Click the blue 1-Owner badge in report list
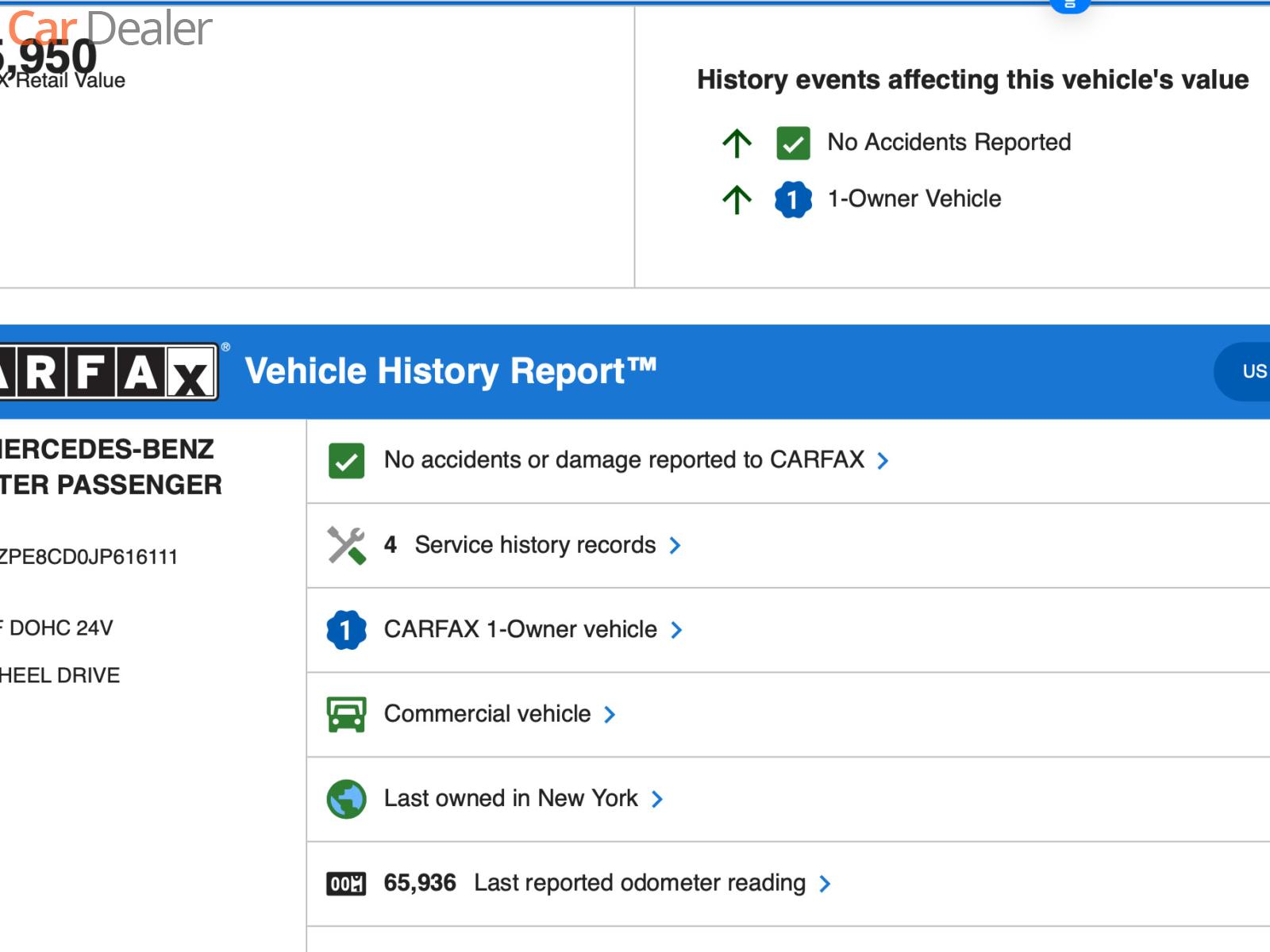This screenshot has height=952, width=1270. click(346, 630)
